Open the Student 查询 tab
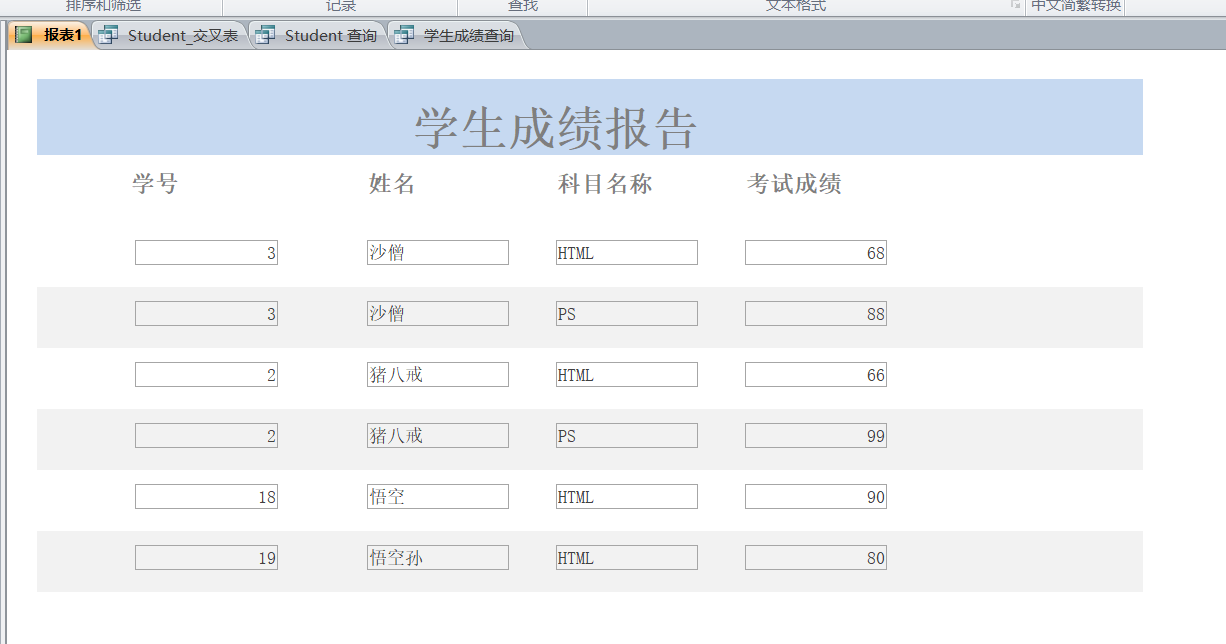Viewport: 1226px width, 644px height. [x=330, y=36]
